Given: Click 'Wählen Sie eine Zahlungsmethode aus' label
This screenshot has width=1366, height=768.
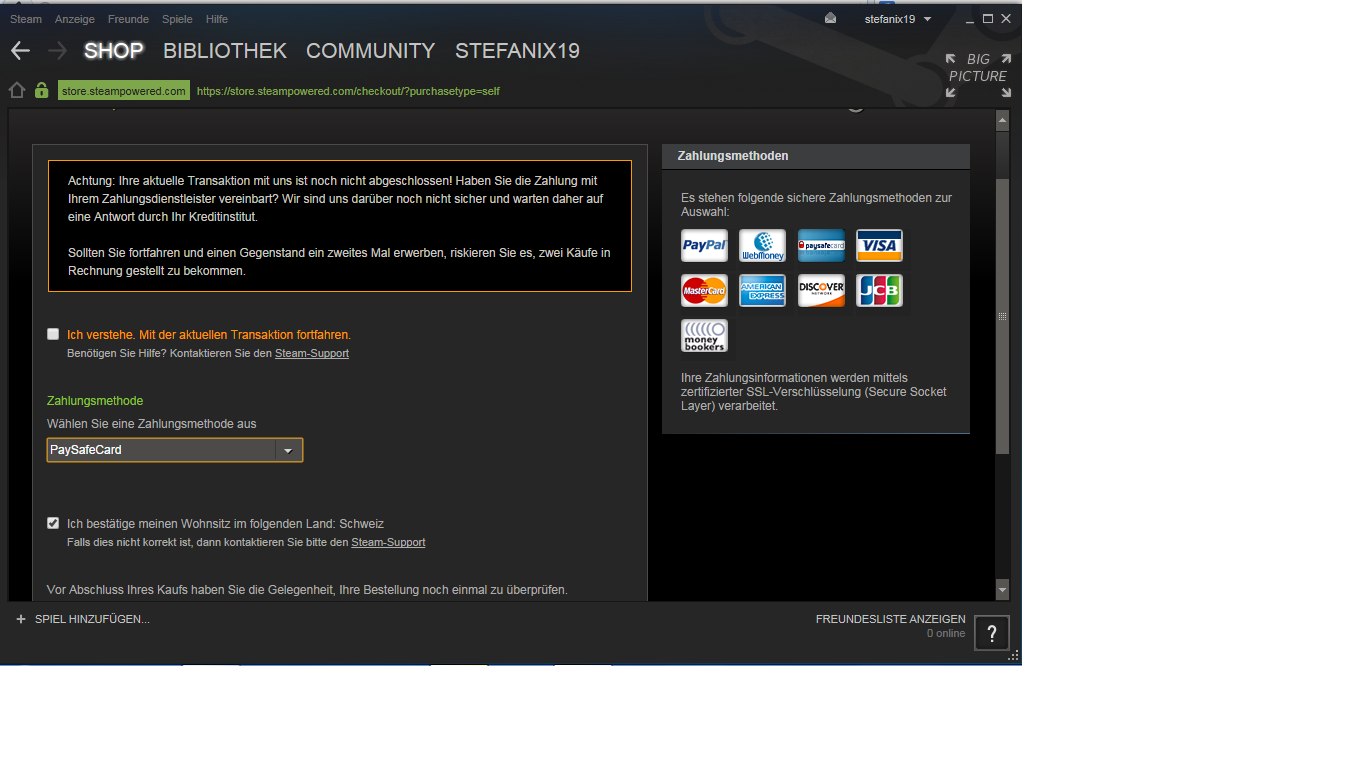Looking at the screenshot, I should point(152,424).
